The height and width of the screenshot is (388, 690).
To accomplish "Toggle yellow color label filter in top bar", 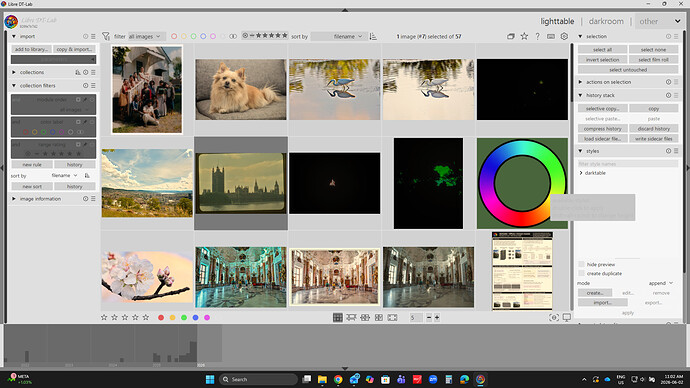I will 184,36.
